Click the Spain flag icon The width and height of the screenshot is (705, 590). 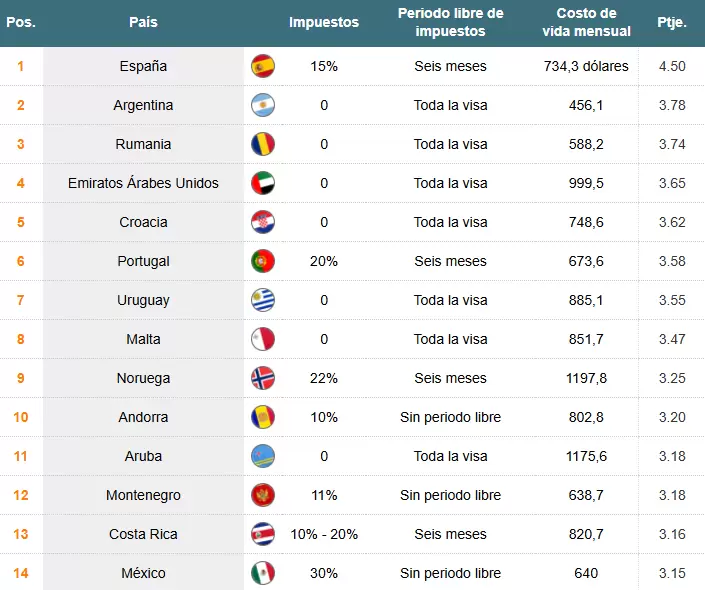point(263,67)
